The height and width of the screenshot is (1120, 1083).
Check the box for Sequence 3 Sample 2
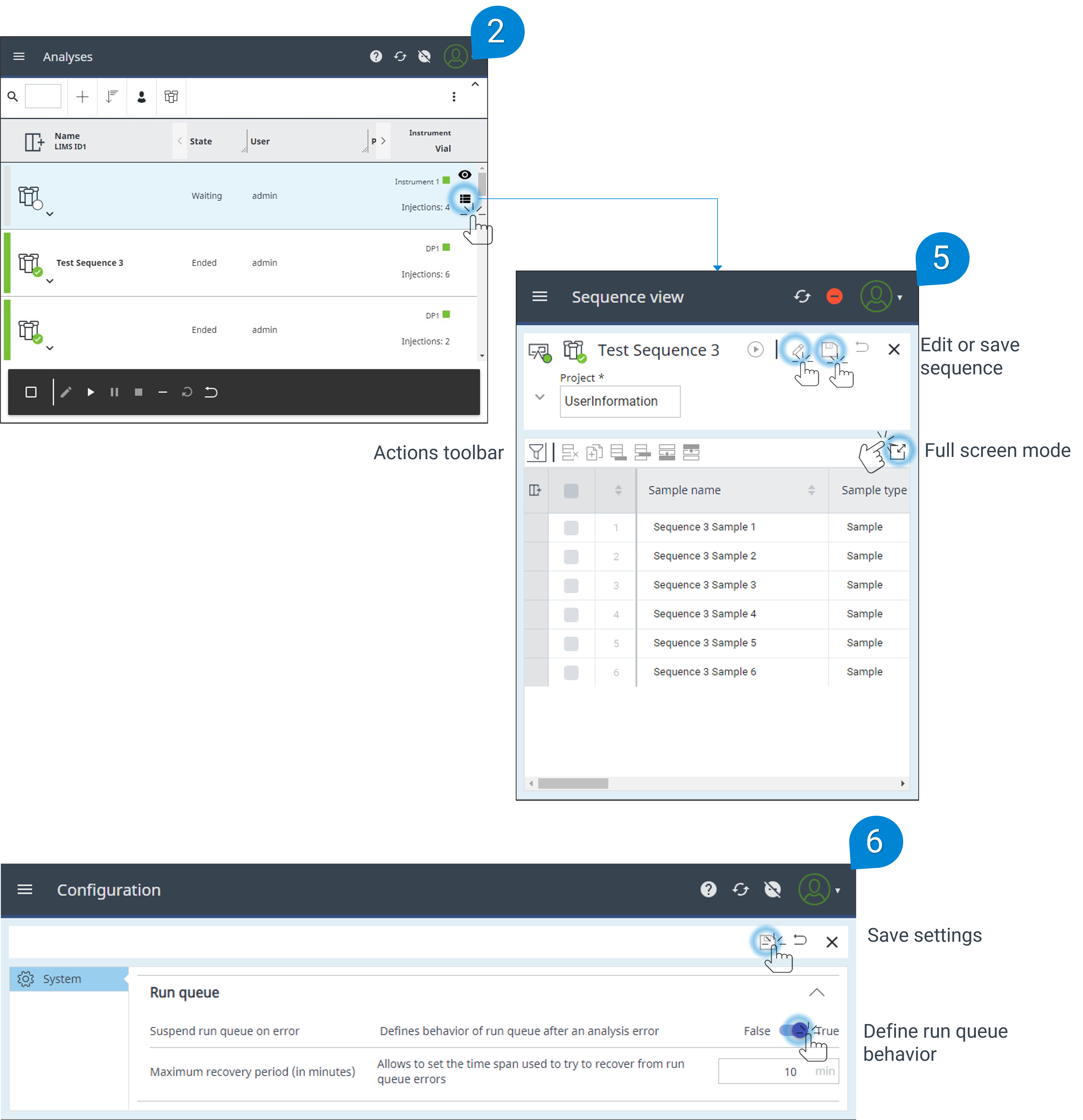click(x=571, y=557)
